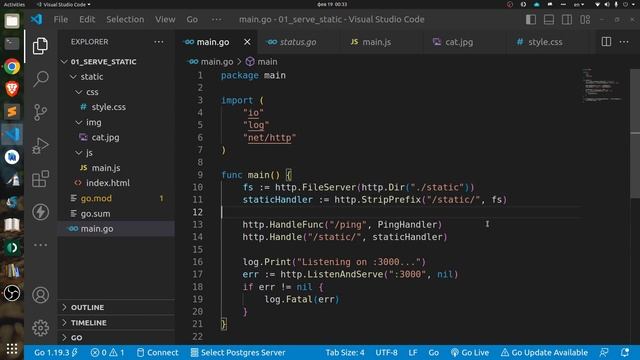Screen dimensions: 640x360
Task: Toggle the bottom panel layout icon
Action: 549,19
